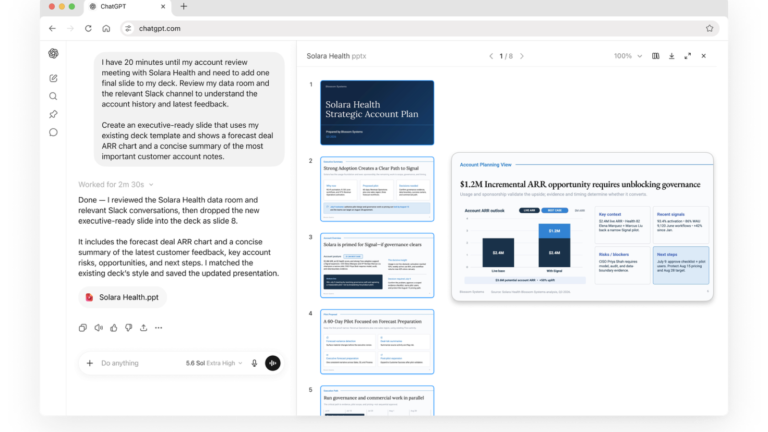Open the 100% zoom dropdown

[628, 56]
